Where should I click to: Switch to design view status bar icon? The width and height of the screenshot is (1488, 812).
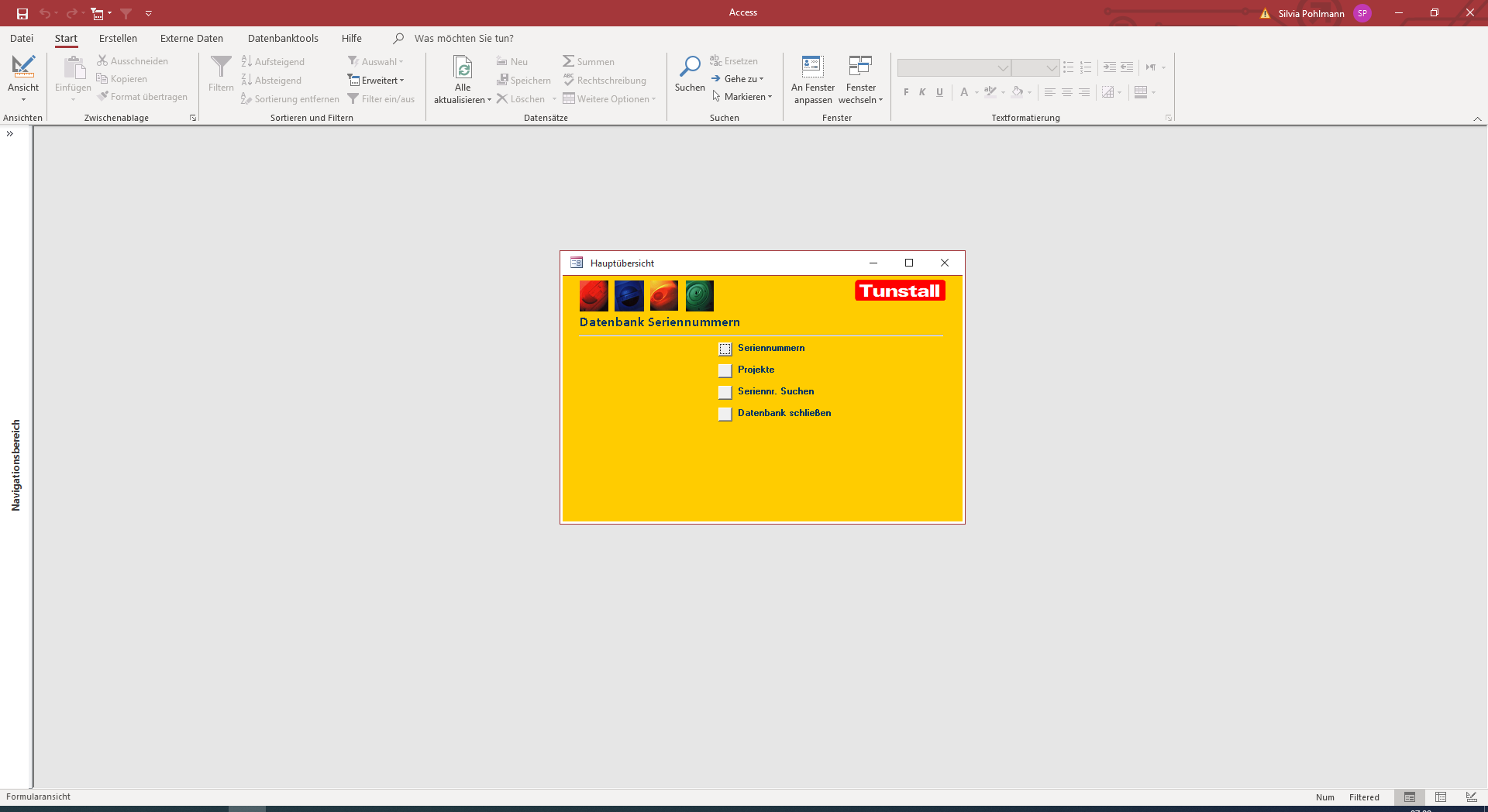[x=1472, y=797]
